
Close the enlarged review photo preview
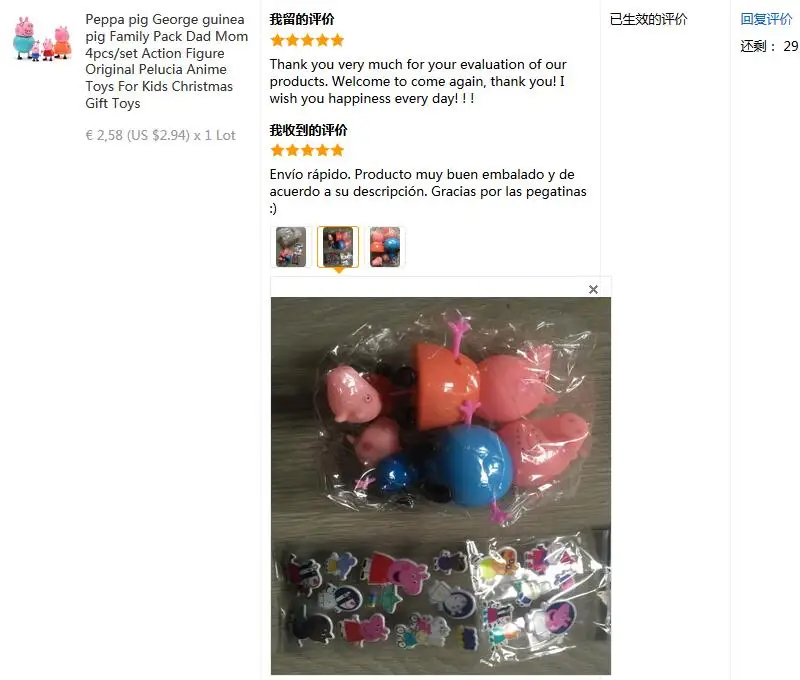[x=593, y=289]
